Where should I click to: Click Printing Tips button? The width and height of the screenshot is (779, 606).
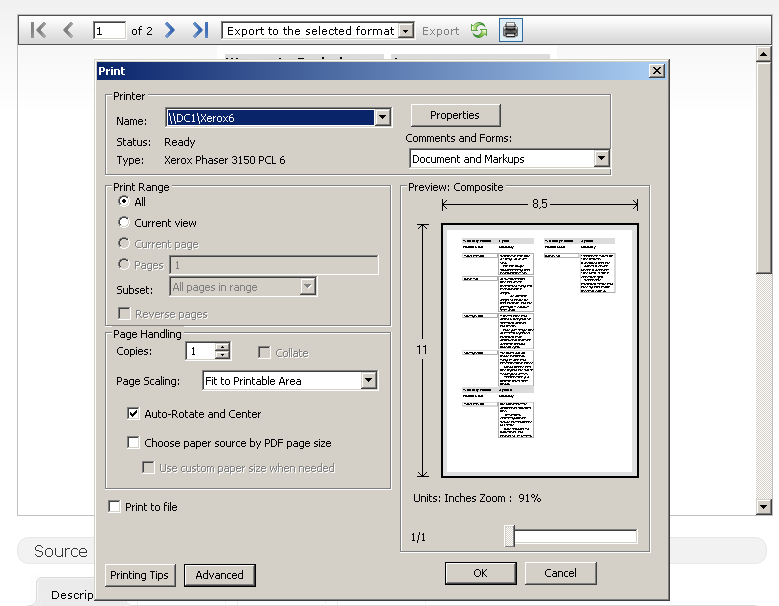(x=140, y=575)
